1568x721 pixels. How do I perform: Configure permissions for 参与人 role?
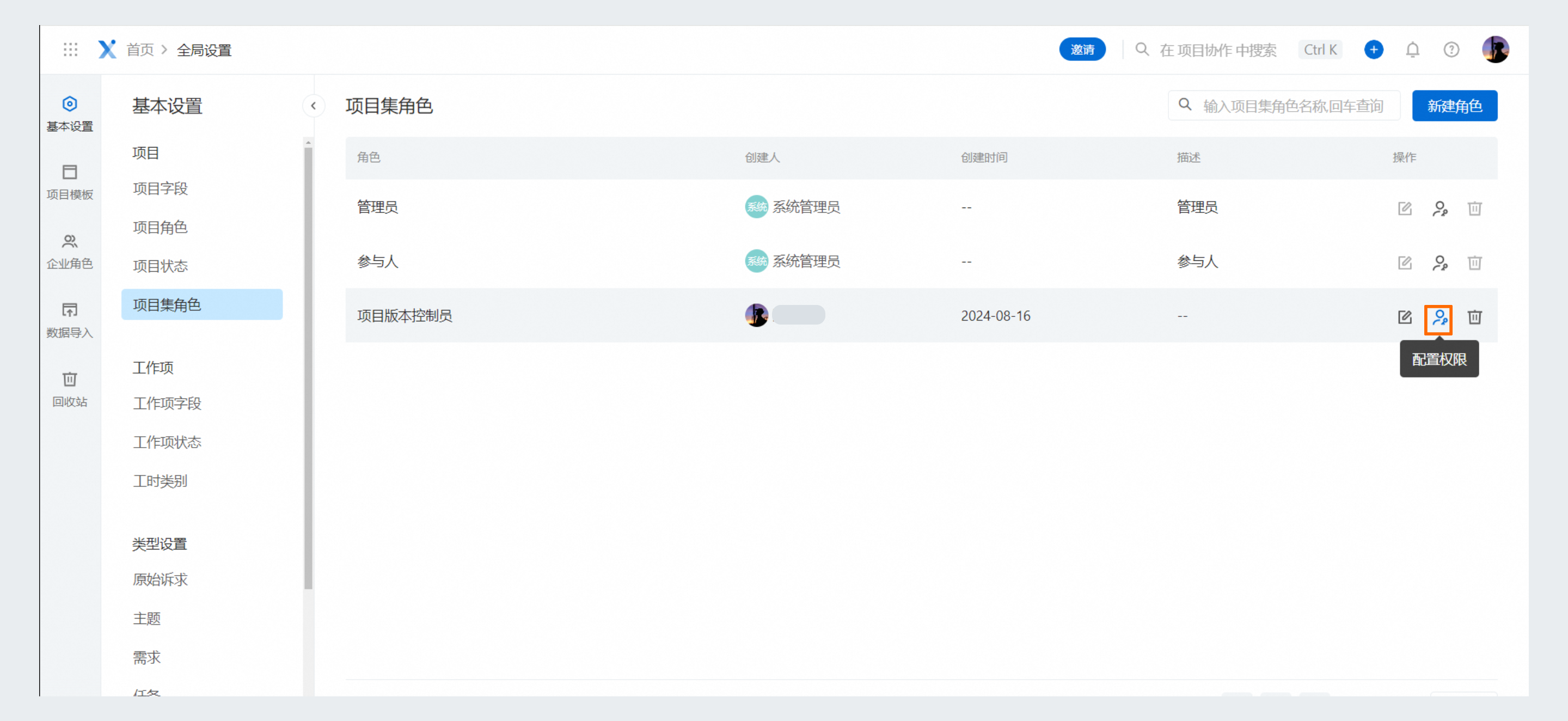coord(1439,262)
